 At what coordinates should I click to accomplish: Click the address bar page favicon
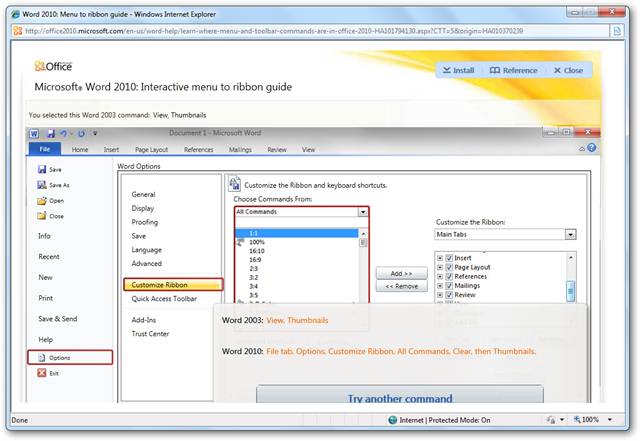18,31
